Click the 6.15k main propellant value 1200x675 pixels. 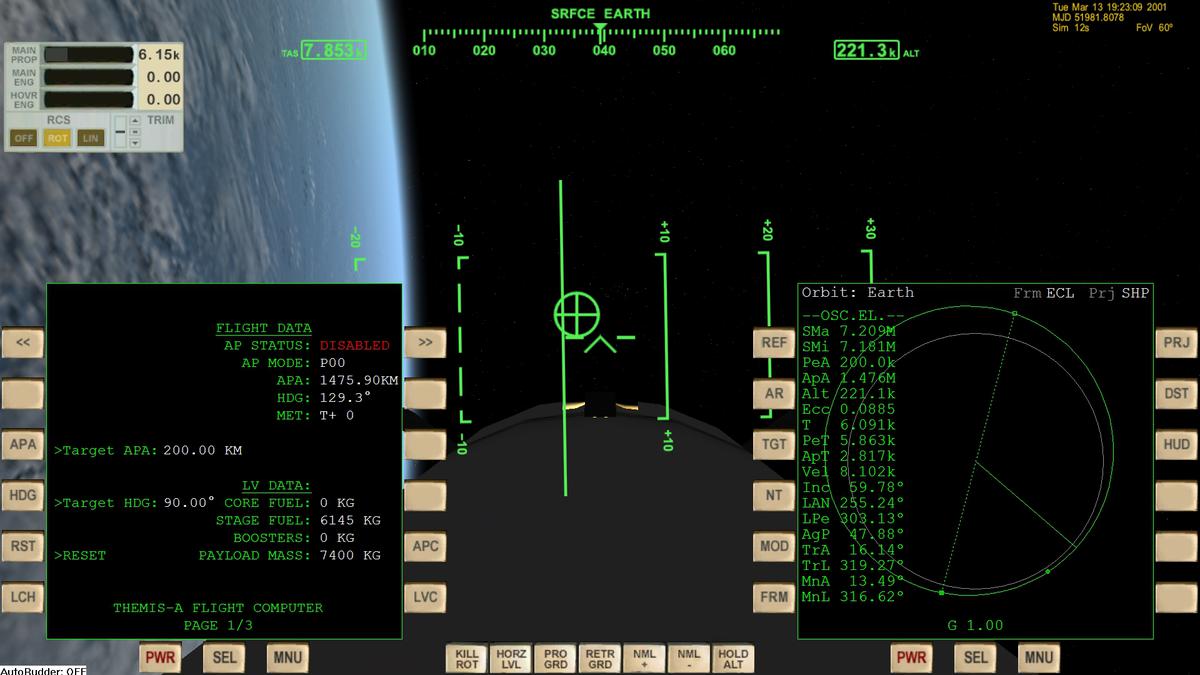tap(159, 54)
